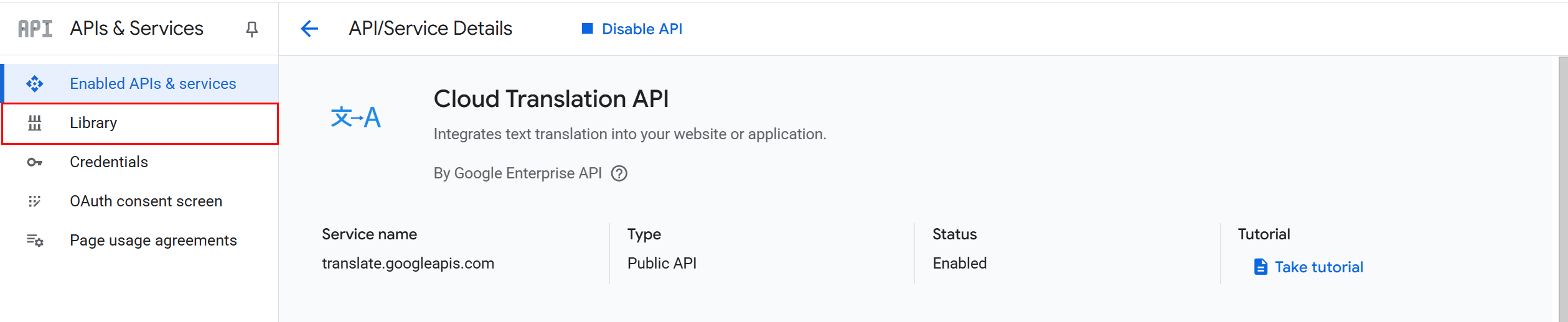Click the Enabled APIs diamond icon

pos(35,83)
